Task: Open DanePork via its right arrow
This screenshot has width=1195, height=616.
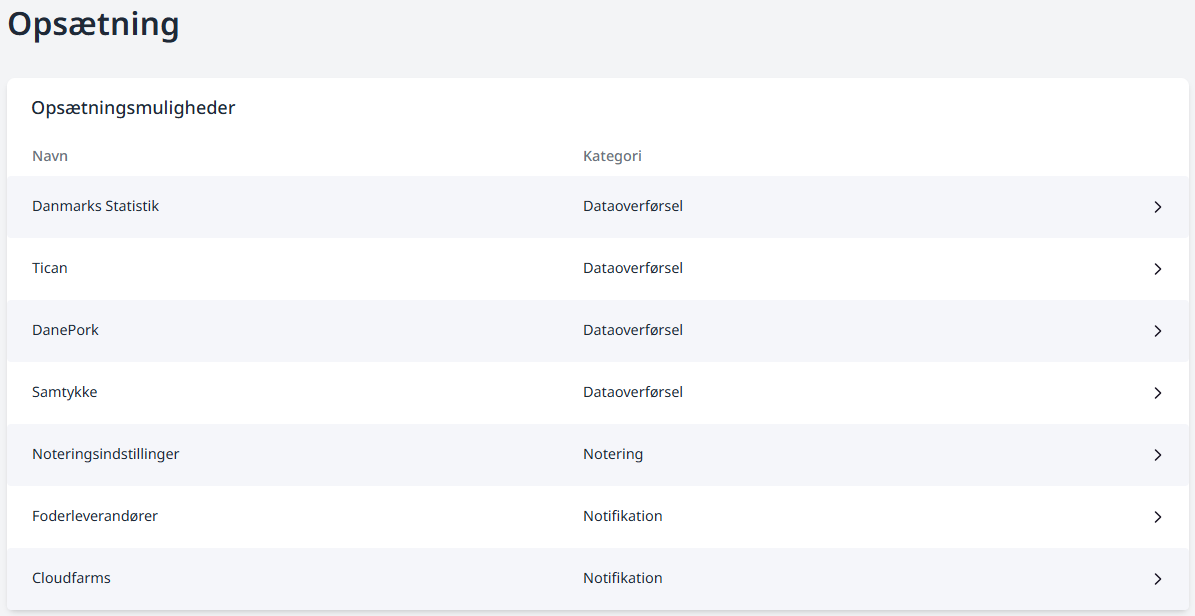Action: click(1157, 331)
